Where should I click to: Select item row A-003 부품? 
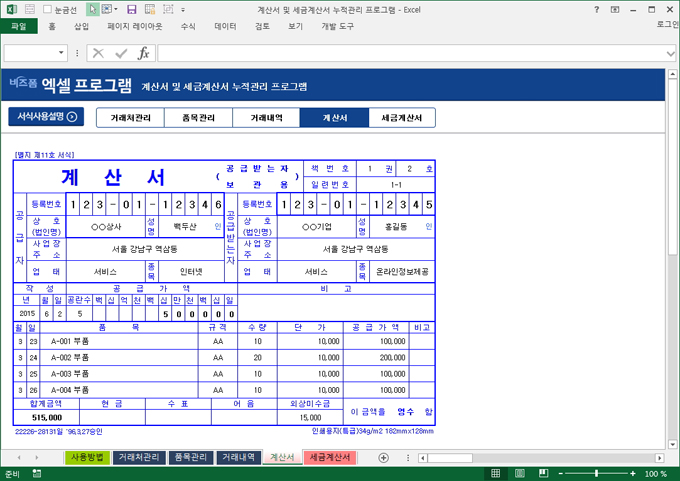click(x=119, y=374)
